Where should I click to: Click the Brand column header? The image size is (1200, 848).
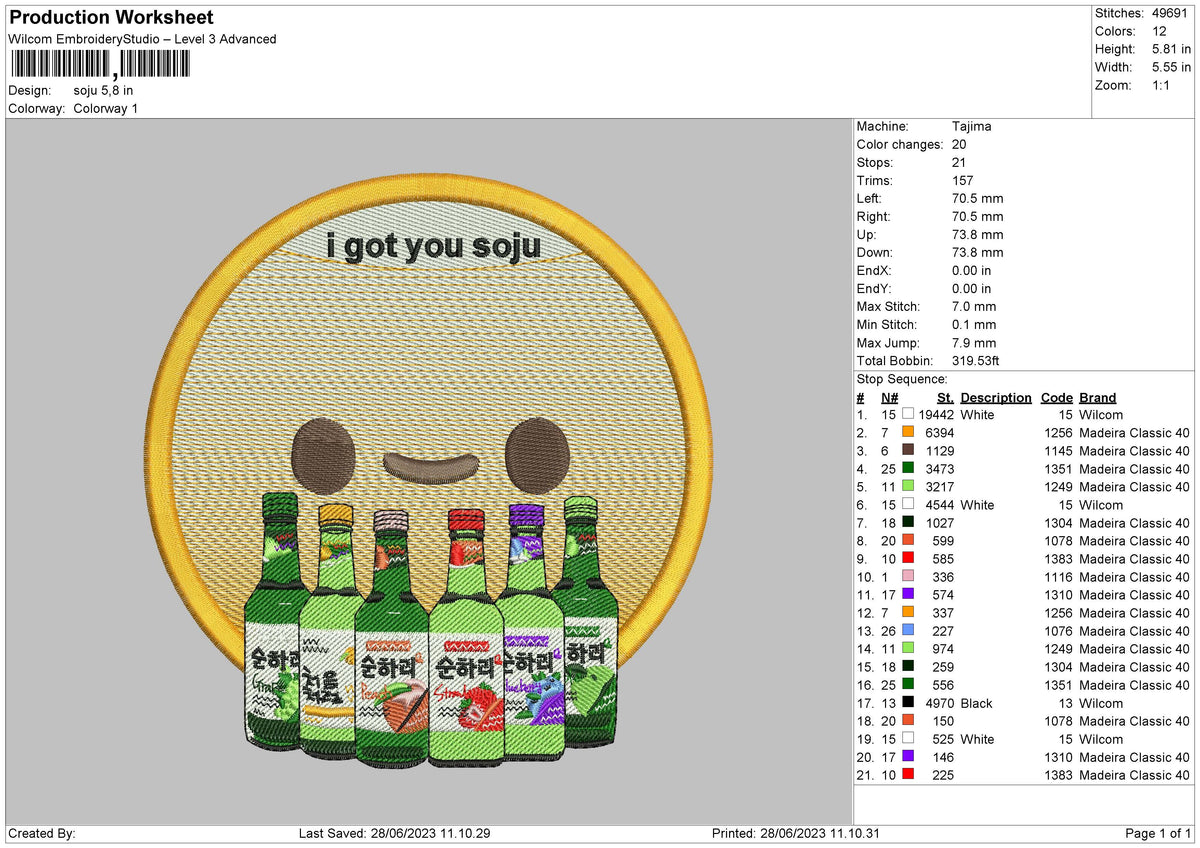(x=1097, y=397)
